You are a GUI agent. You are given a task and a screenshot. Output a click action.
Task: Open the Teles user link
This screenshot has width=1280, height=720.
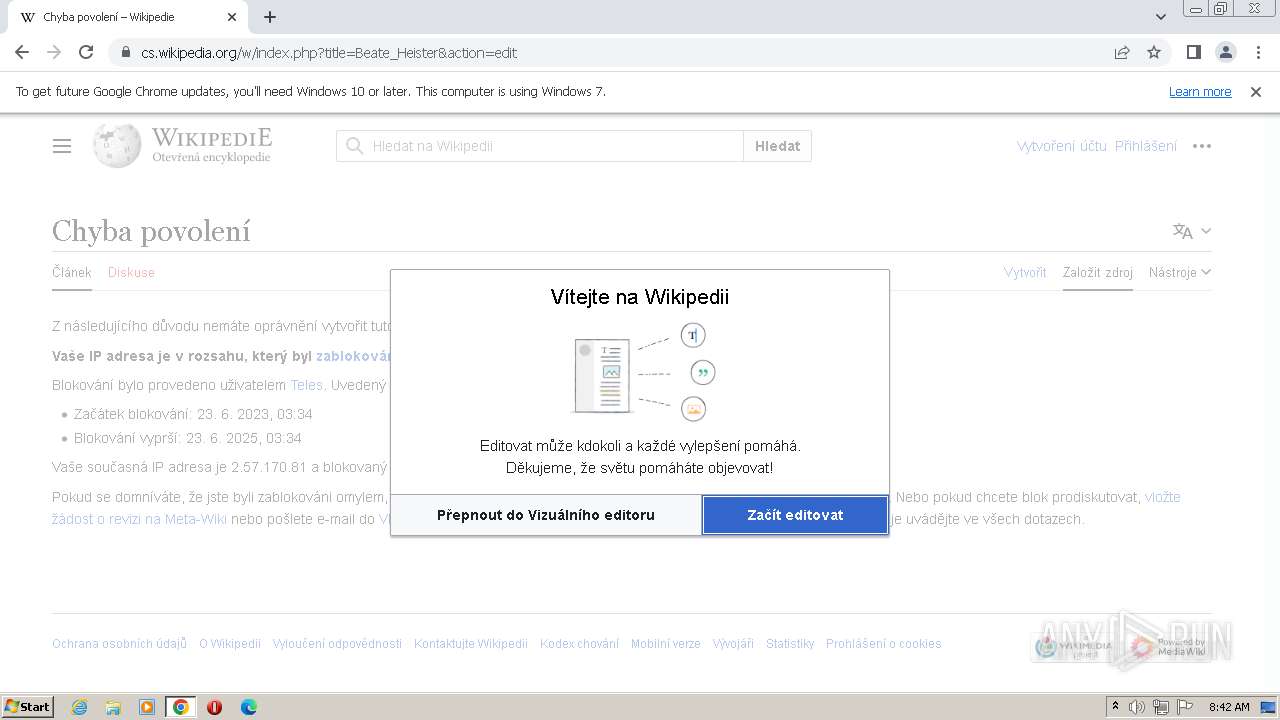(306, 385)
